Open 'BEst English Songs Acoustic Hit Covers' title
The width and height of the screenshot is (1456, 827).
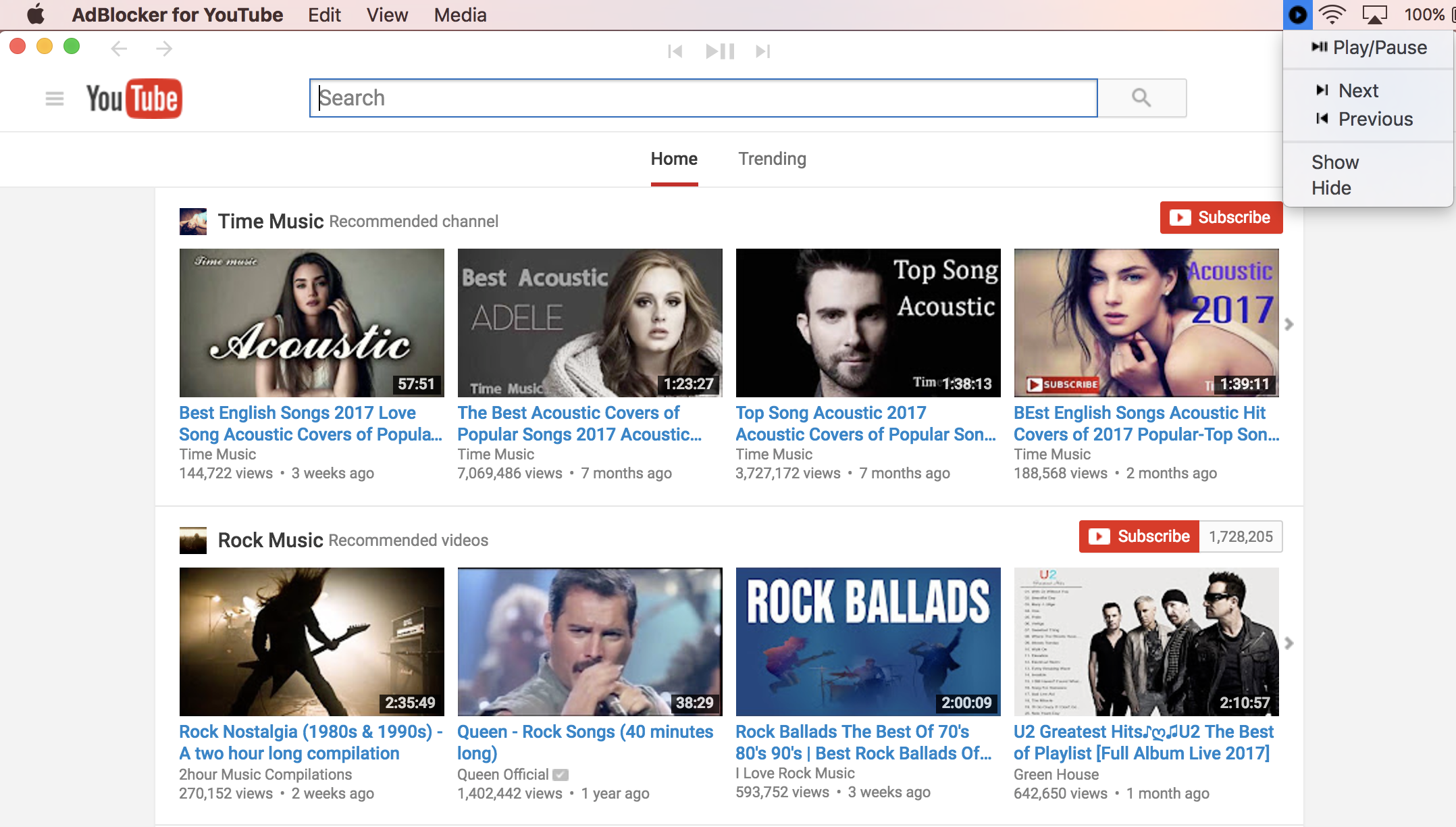[1147, 424]
